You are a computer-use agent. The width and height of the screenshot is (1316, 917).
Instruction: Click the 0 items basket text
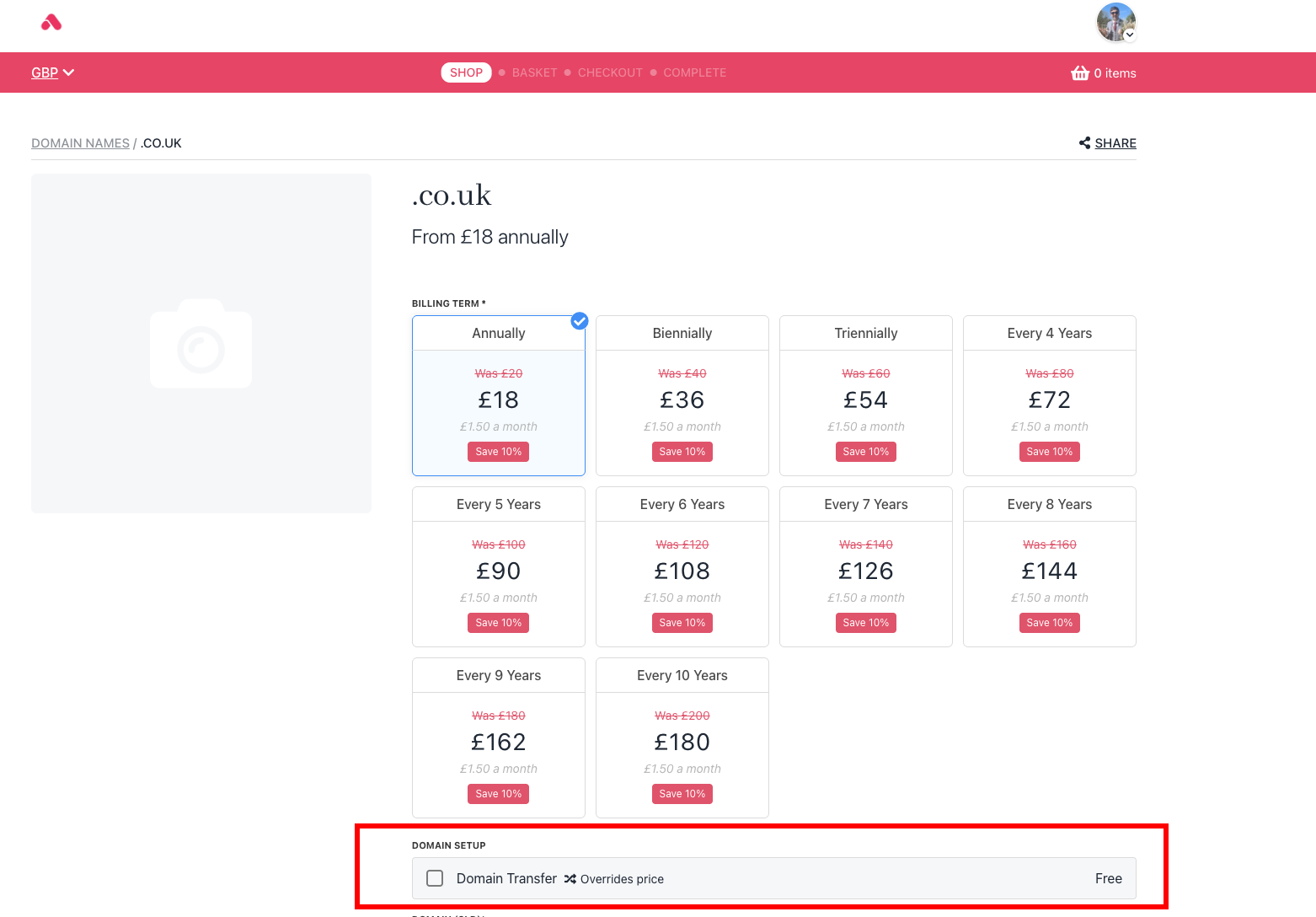tap(1115, 73)
